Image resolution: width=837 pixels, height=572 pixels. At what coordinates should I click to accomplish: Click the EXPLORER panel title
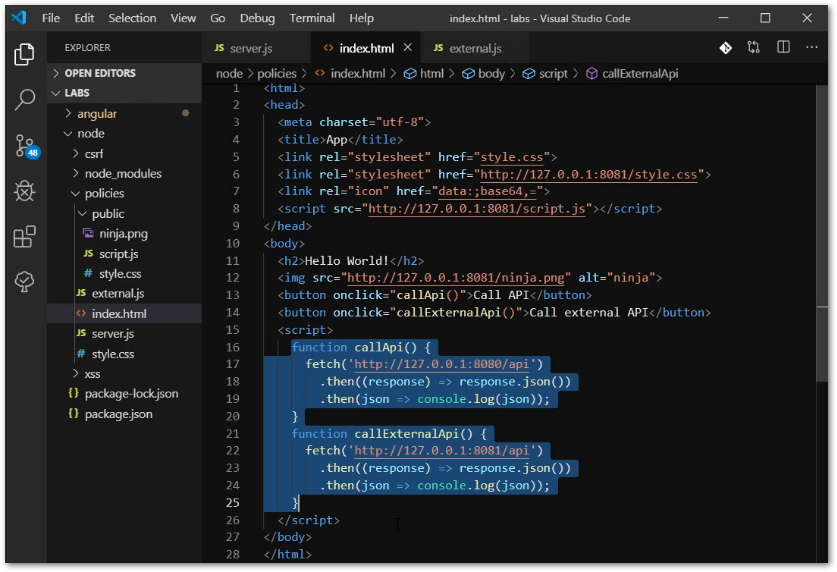pyautogui.click(x=88, y=47)
